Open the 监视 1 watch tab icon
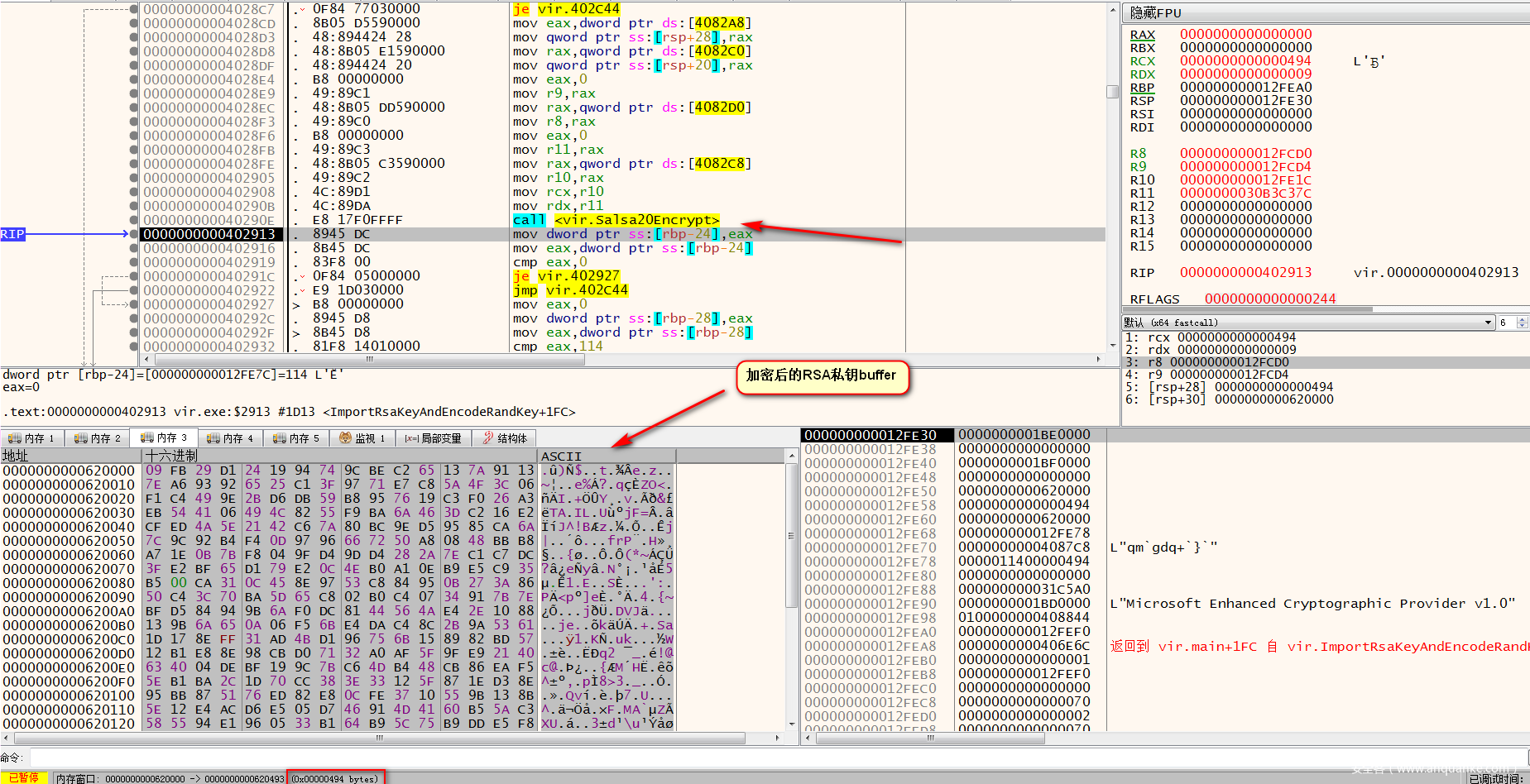 (345, 438)
